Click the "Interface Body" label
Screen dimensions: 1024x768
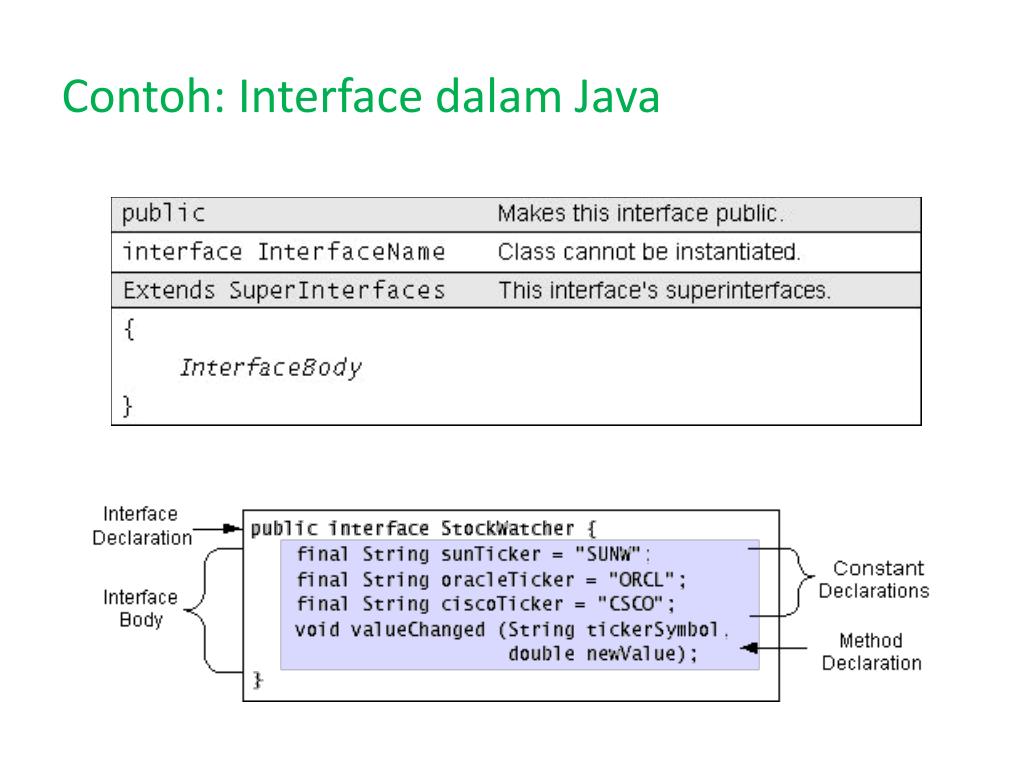point(140,609)
